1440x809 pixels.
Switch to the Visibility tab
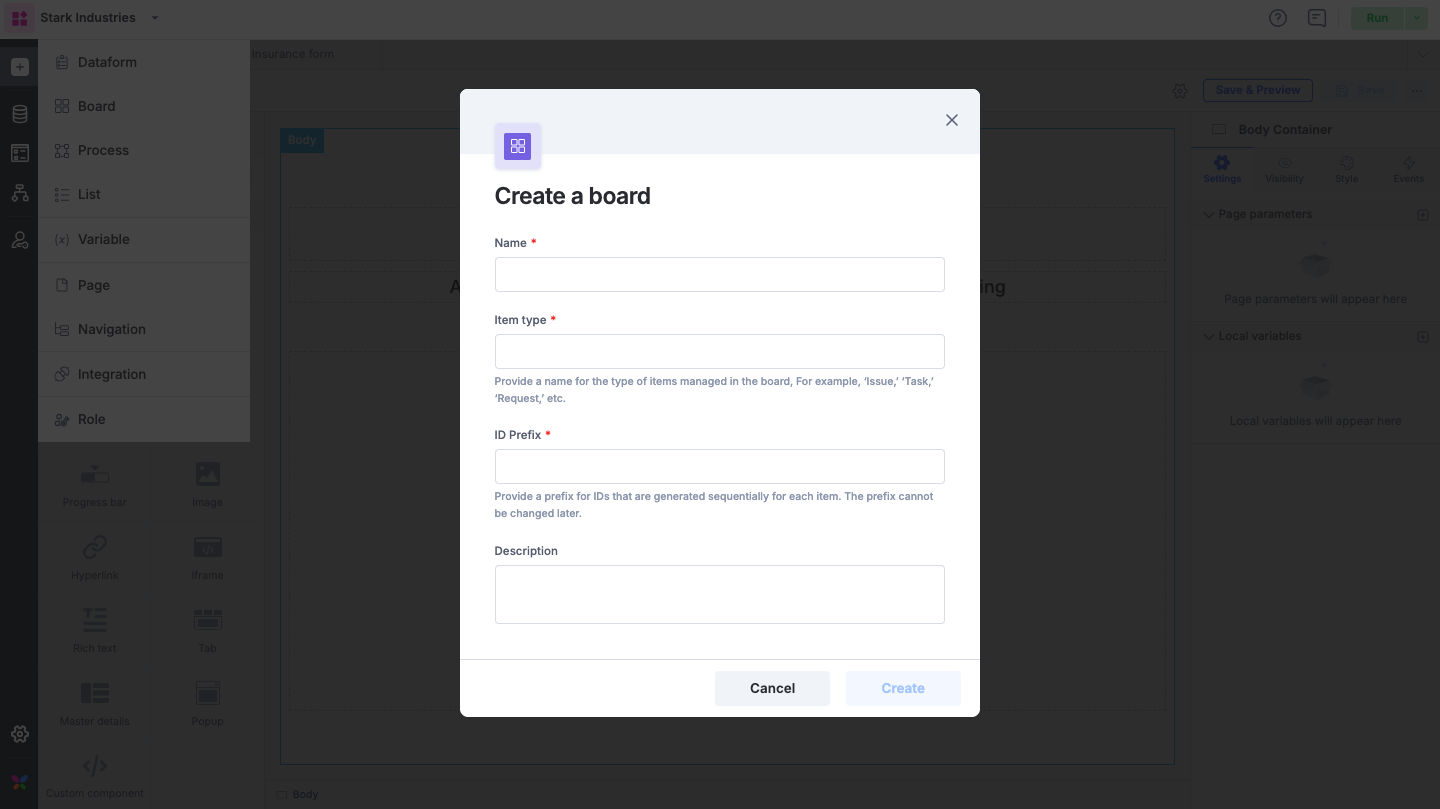point(1284,169)
